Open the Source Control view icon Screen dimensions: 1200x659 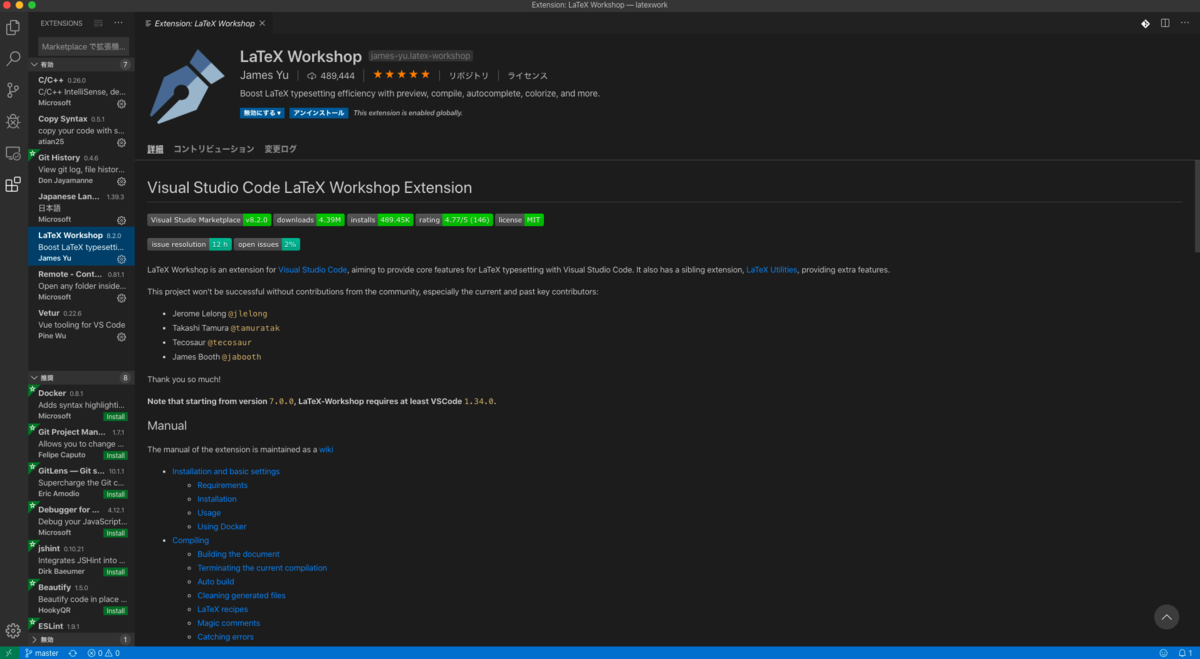tap(13, 90)
